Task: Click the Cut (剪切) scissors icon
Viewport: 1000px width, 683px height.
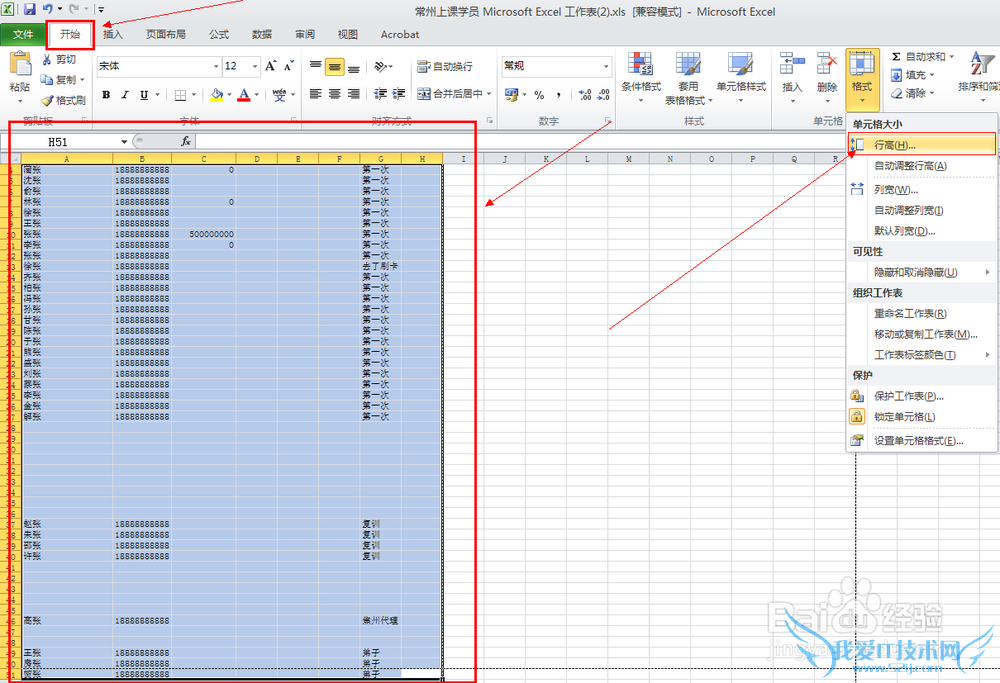Action: [x=47, y=60]
